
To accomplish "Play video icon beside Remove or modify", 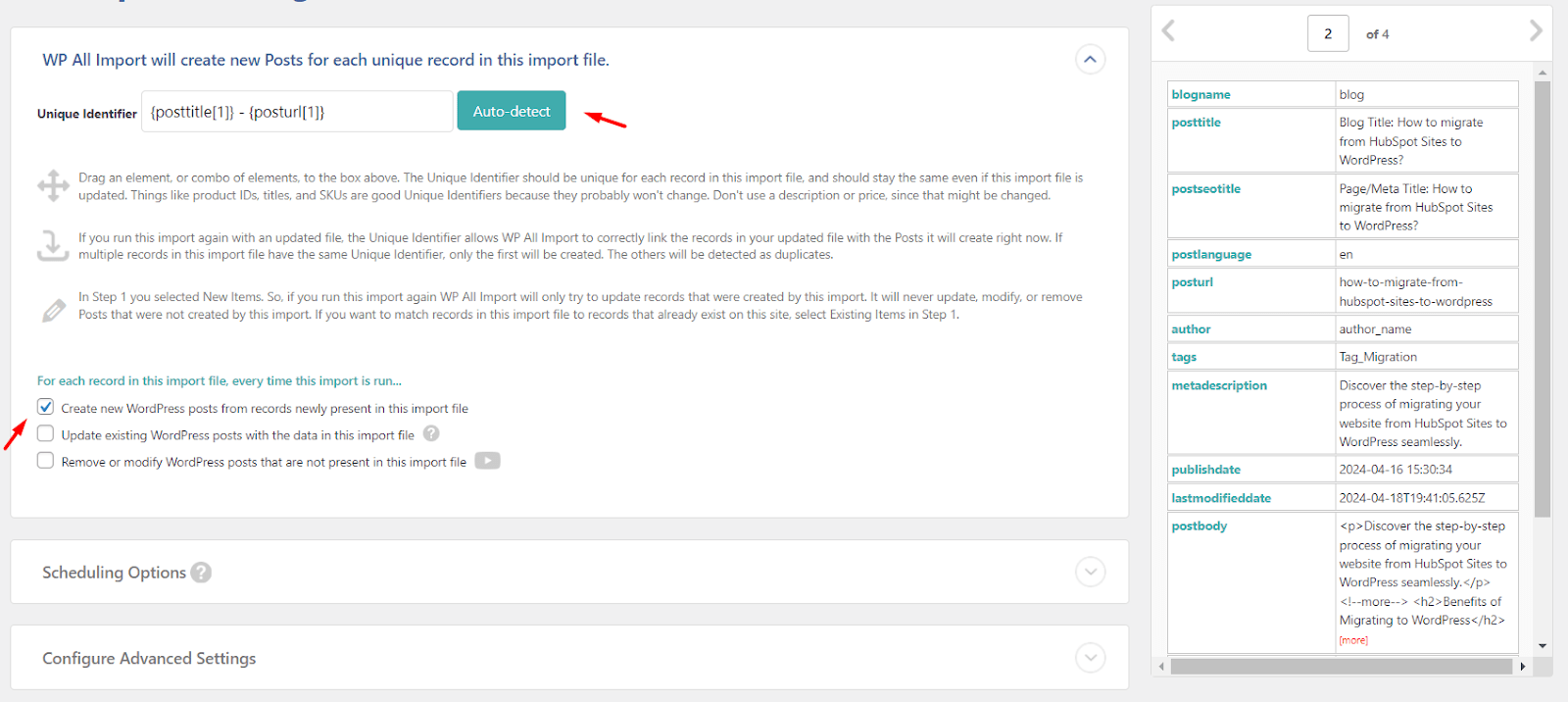I will point(487,461).
